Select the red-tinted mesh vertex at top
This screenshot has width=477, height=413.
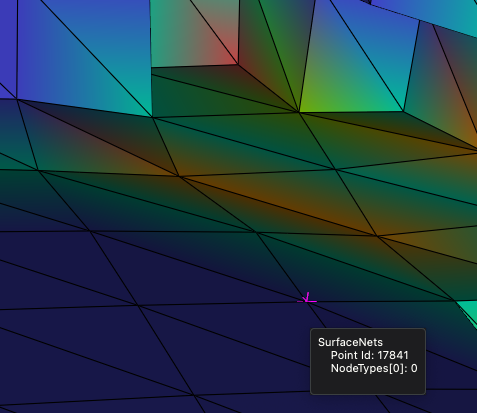click(x=237, y=63)
